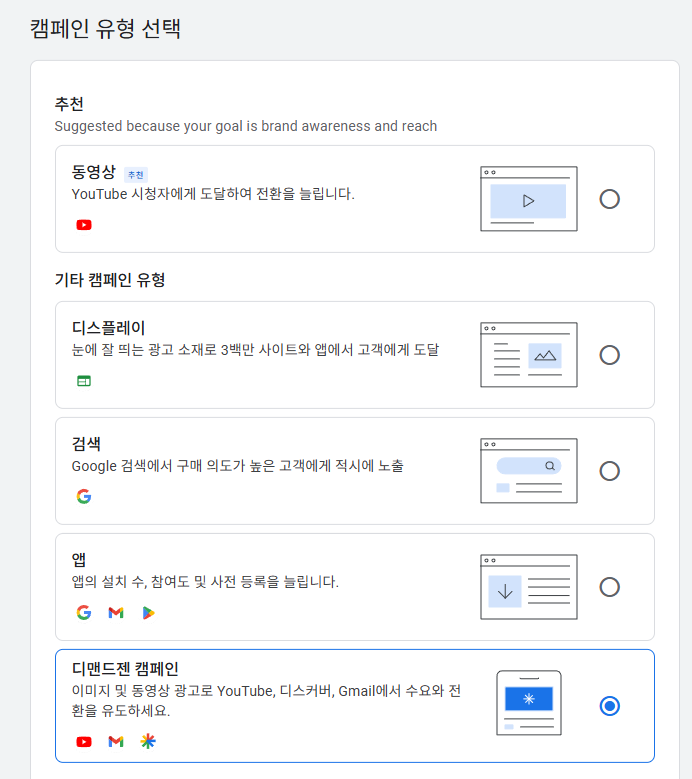Click the Discover asterisk icon in 디맨드젠 card
This screenshot has height=779, width=692.
tap(148, 741)
